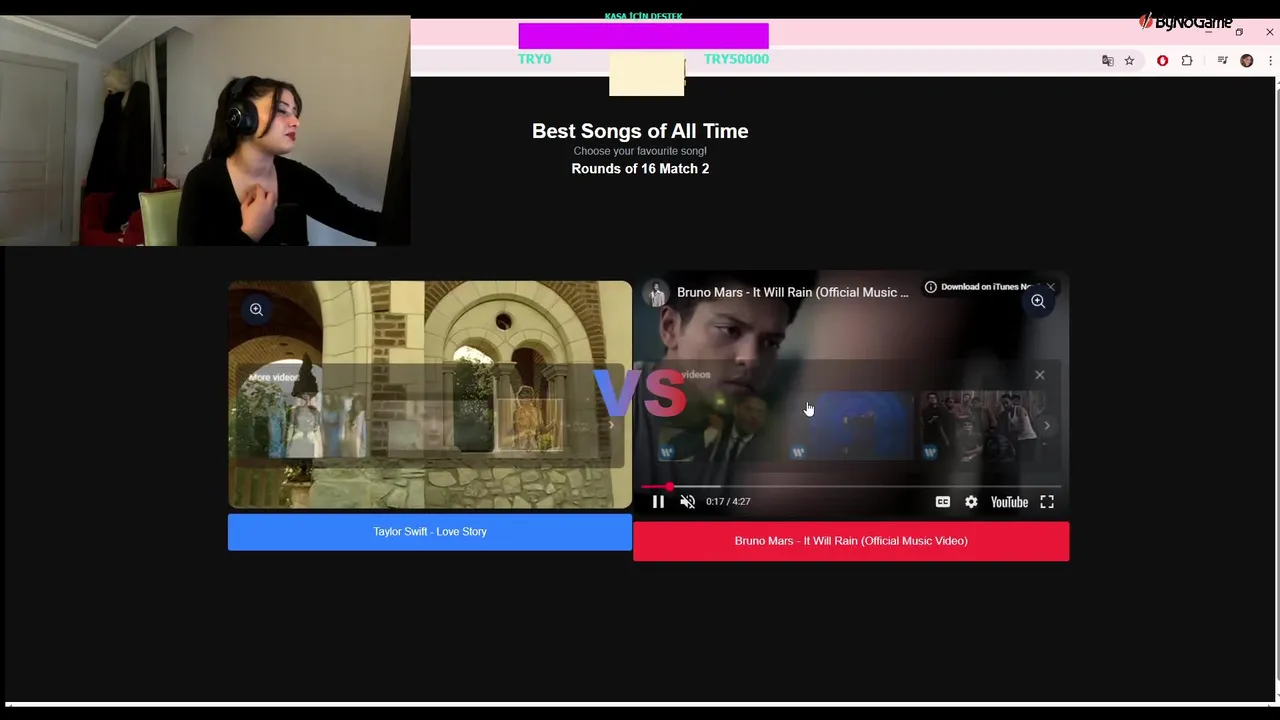Open the group-of-people suggested video thumbnail
Image resolution: width=1280 pixels, height=720 pixels.
pos(982,426)
